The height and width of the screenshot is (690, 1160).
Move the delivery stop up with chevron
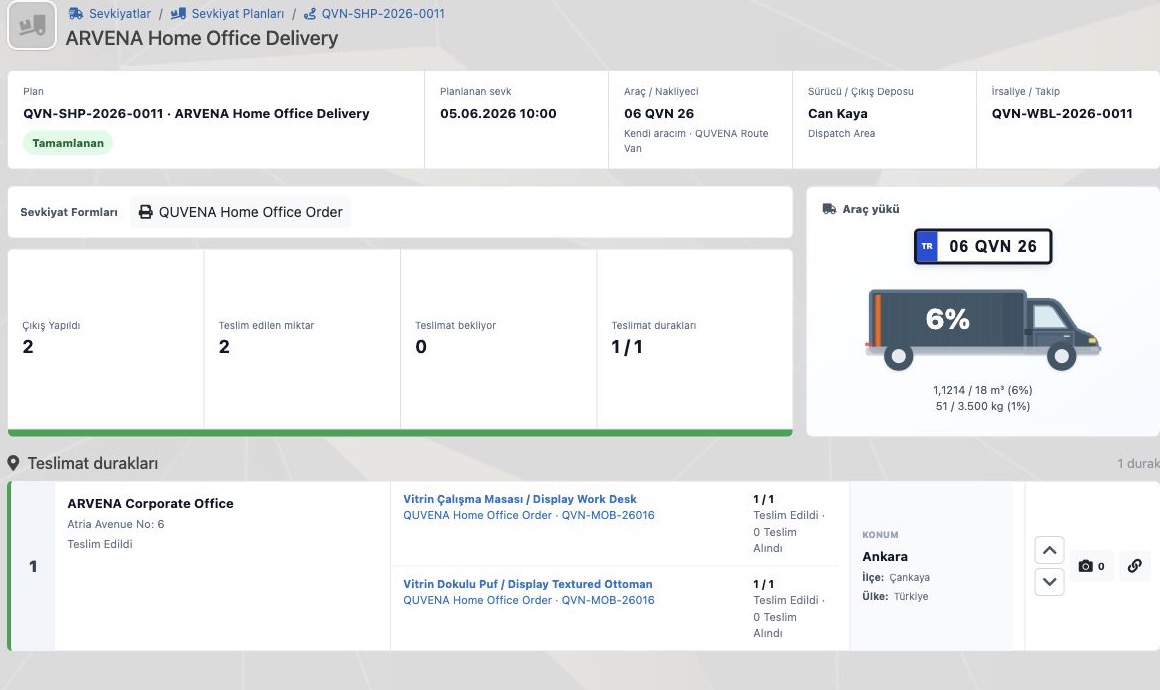coord(1049,550)
